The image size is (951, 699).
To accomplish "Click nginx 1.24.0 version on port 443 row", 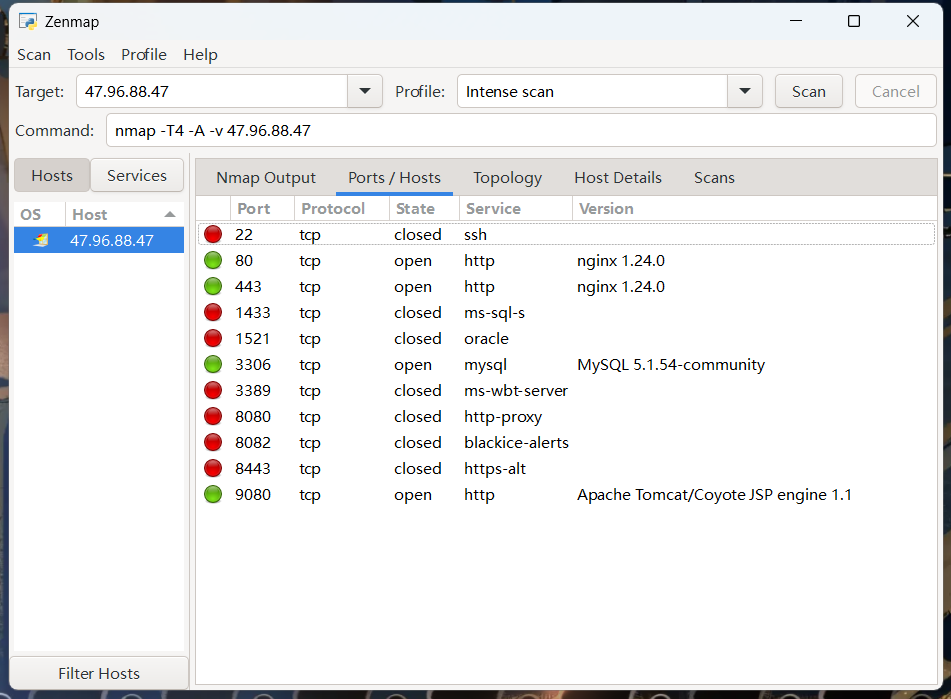I will click(620, 287).
